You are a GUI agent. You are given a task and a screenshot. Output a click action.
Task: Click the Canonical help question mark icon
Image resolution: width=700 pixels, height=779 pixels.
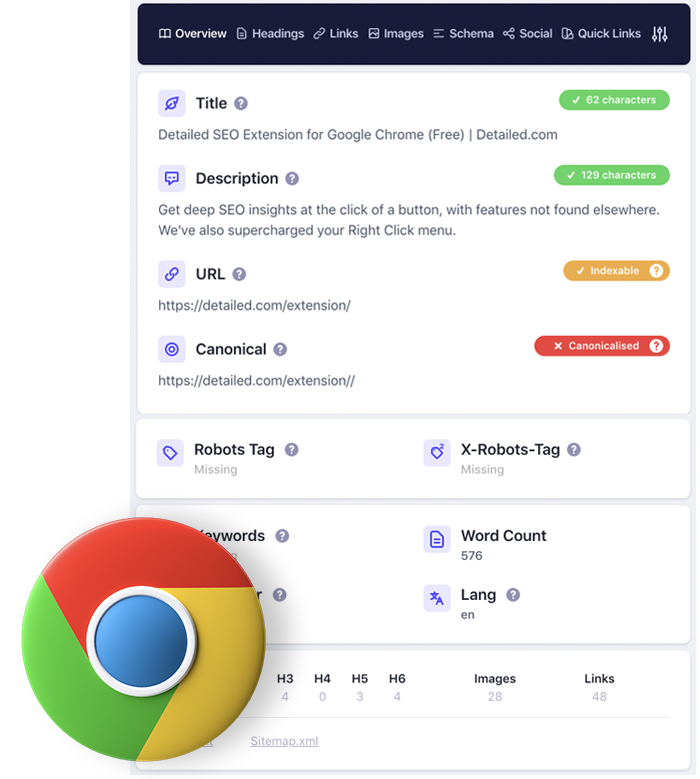[280, 349]
